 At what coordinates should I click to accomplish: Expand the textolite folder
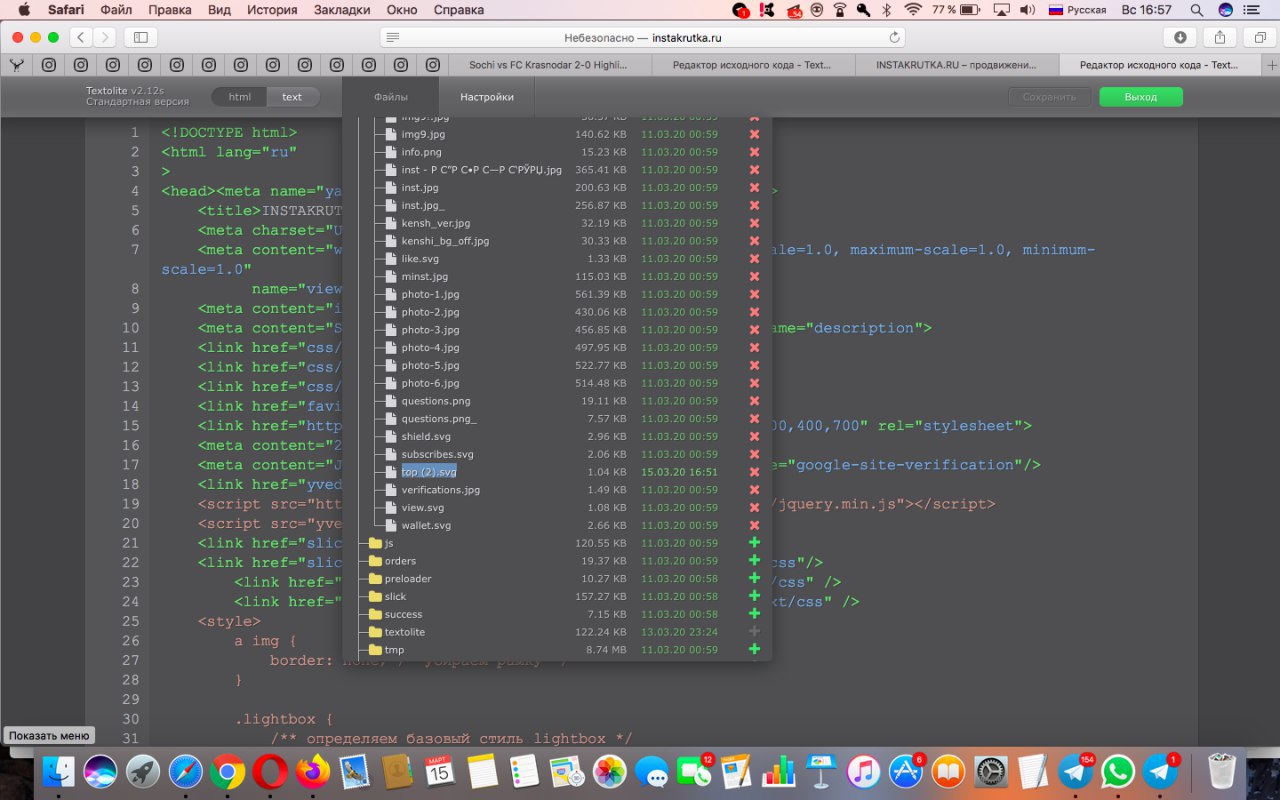[404, 632]
